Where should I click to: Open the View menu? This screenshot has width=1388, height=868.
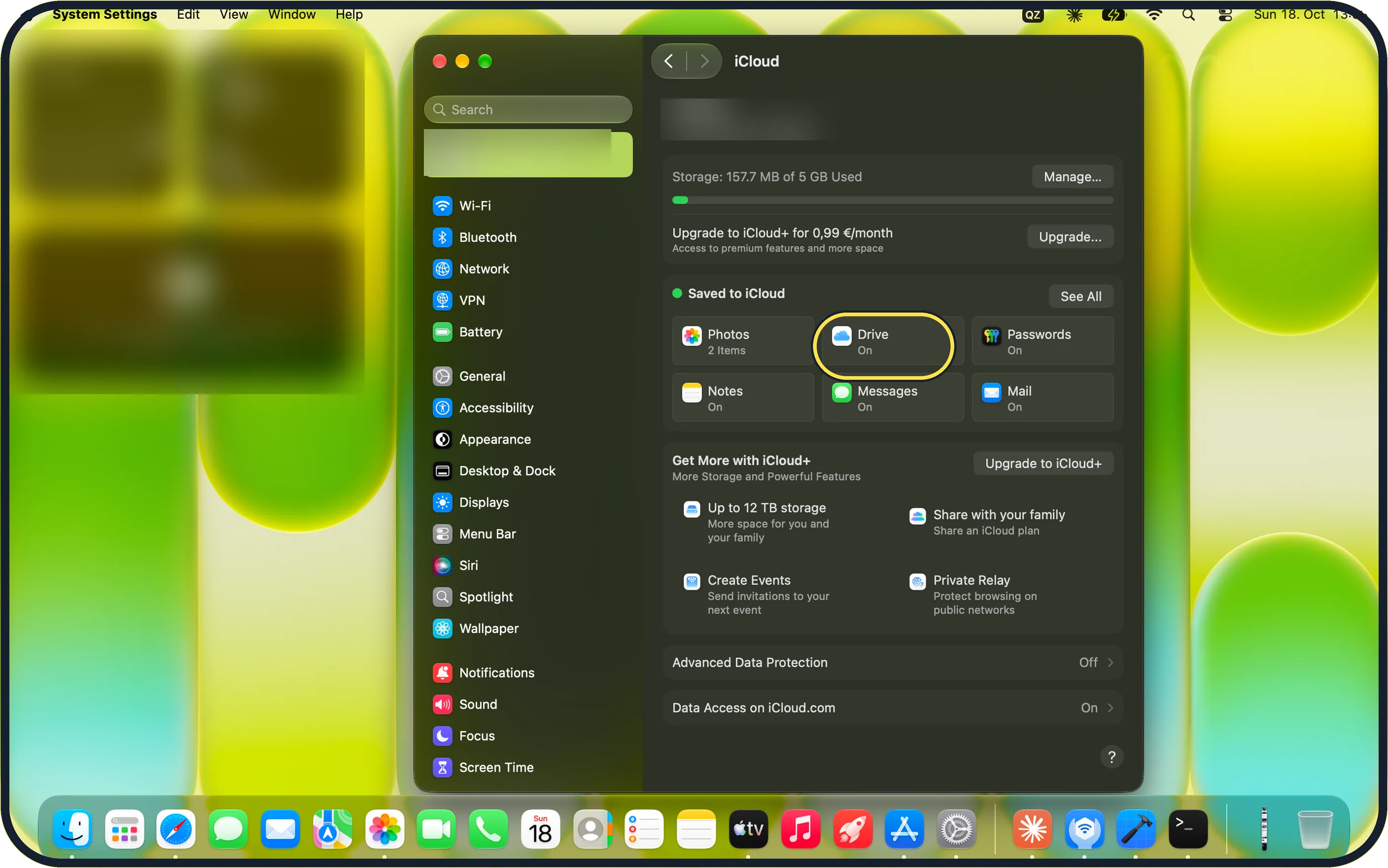tap(234, 14)
